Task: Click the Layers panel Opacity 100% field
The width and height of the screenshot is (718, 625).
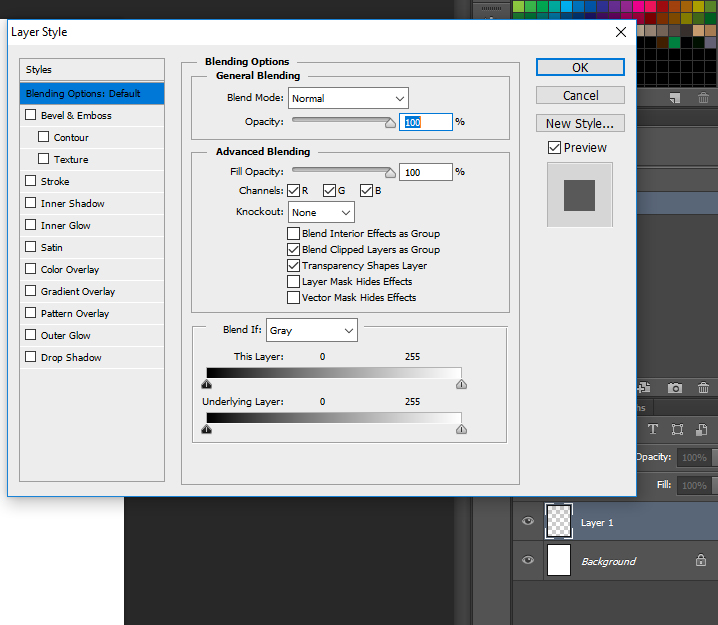Action: 694,457
